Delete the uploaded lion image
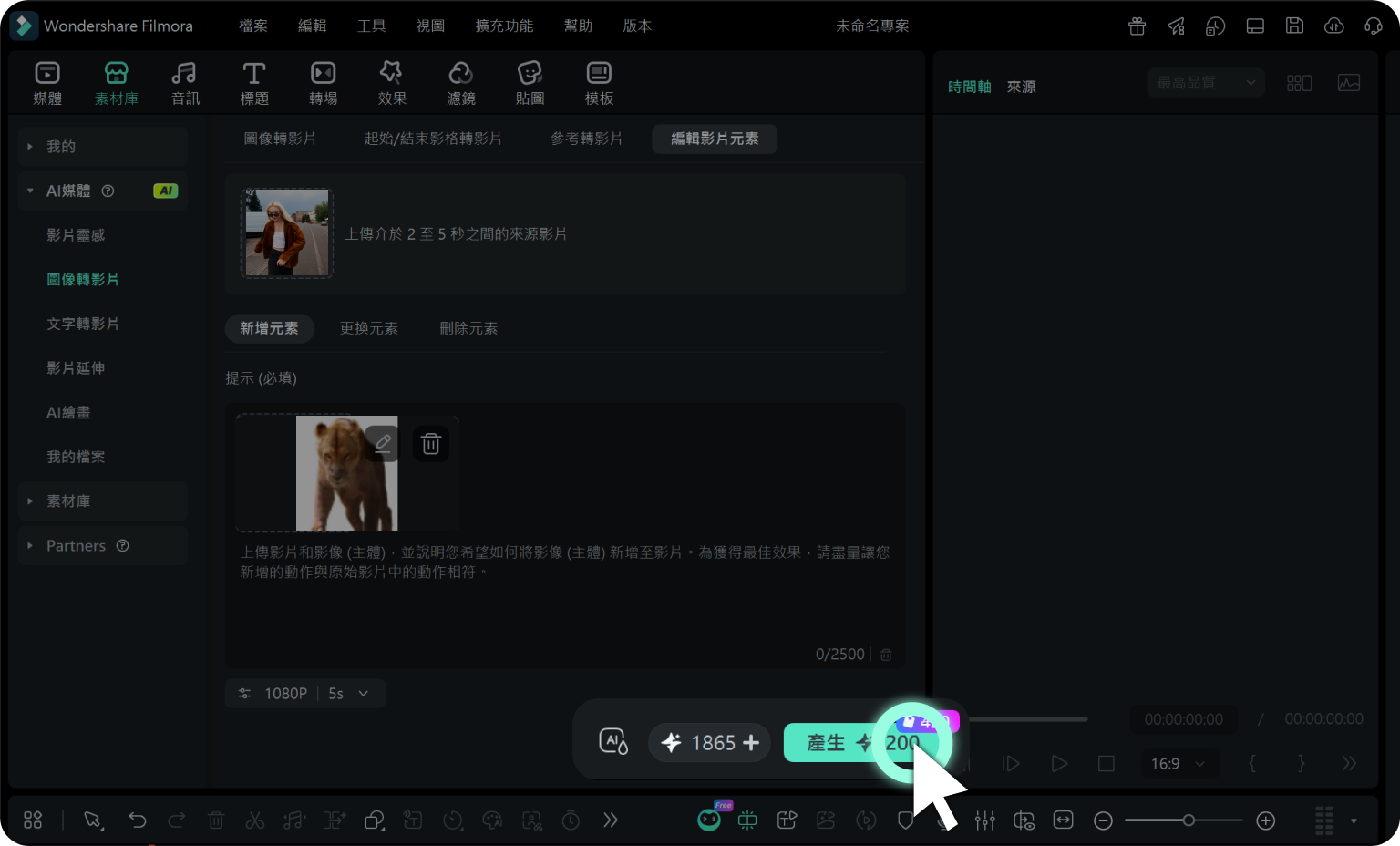Screen dimensions: 1400x846 click(431, 443)
